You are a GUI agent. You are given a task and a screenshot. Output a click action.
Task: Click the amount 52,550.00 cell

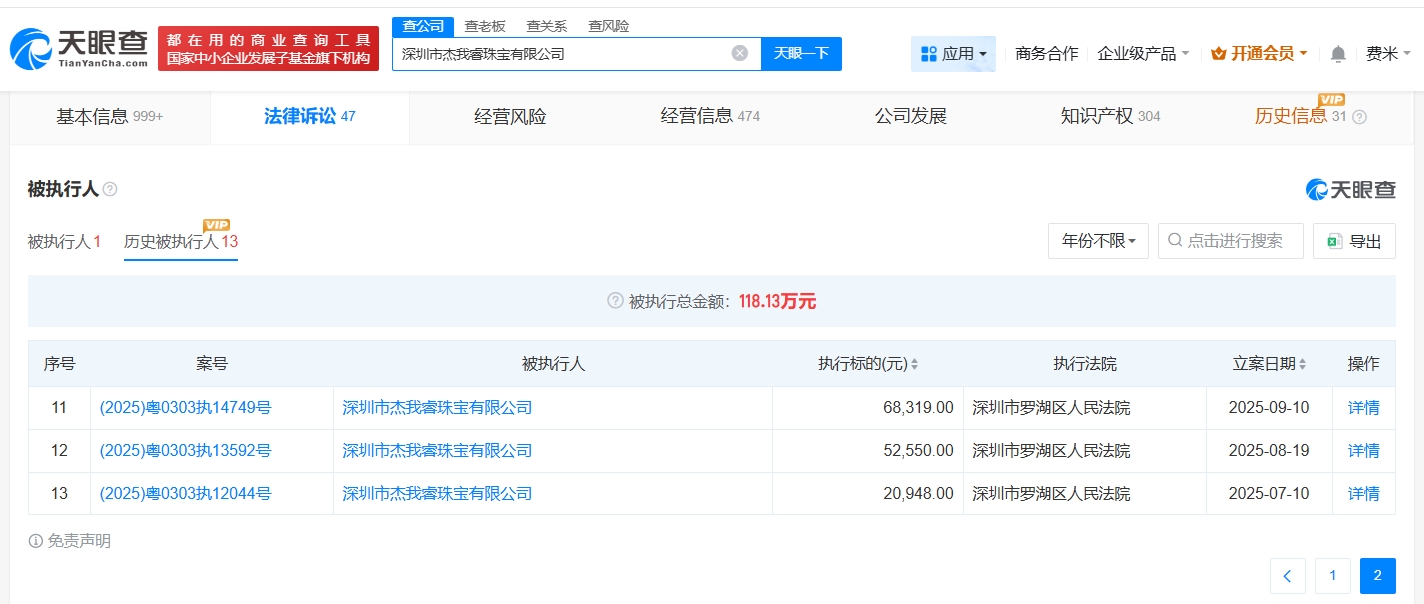(x=868, y=451)
